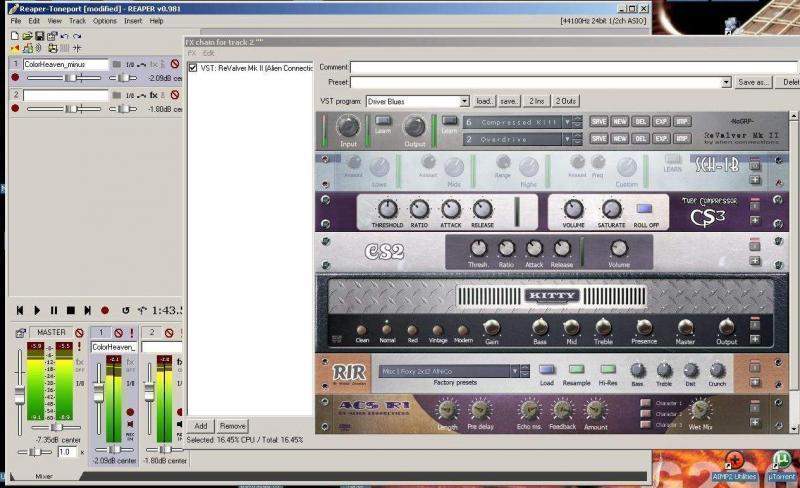Open the RIR factory presets dropdown
This screenshot has height=488, width=800.
pos(521,371)
